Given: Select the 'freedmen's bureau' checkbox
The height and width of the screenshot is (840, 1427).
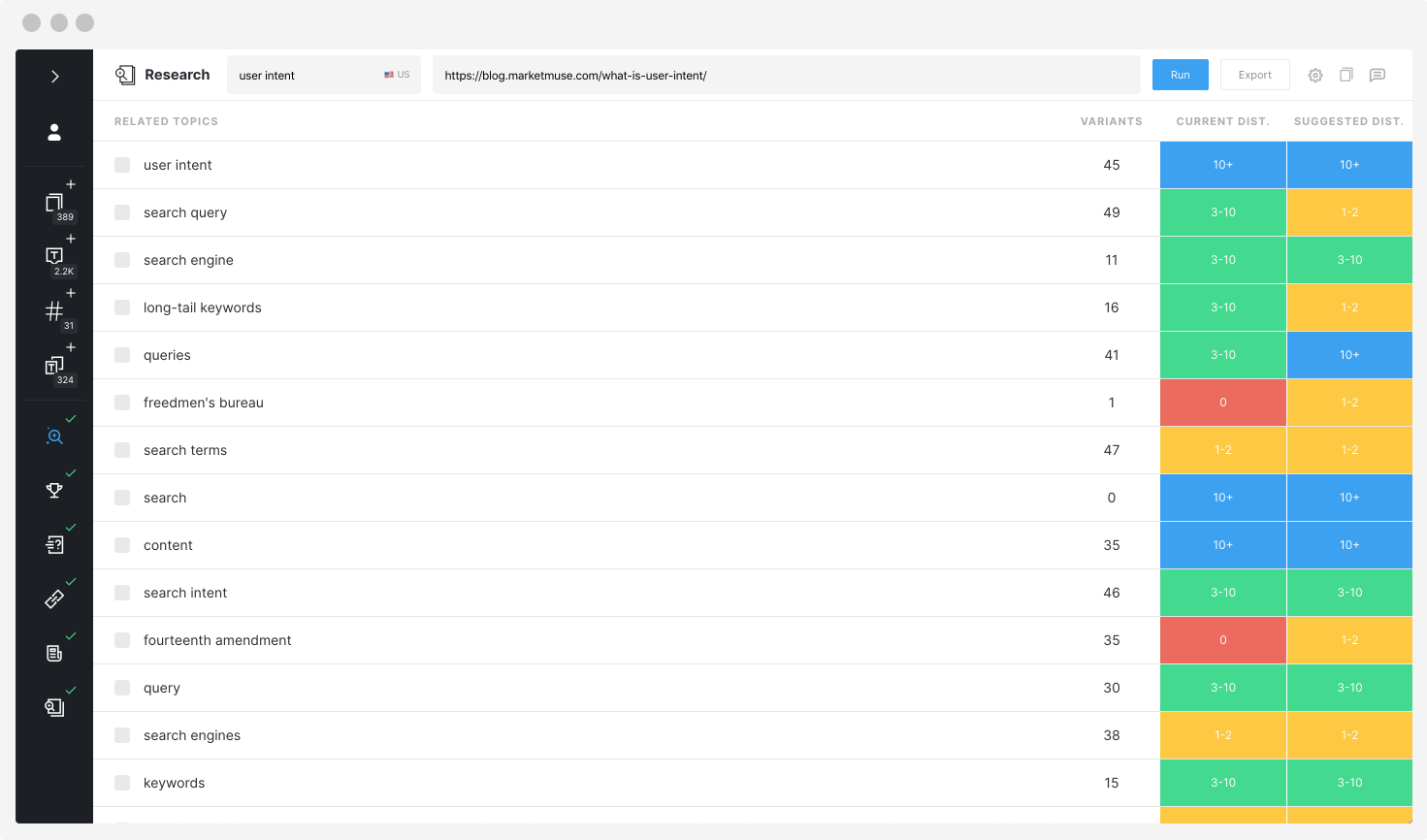Looking at the screenshot, I should click(x=122, y=403).
